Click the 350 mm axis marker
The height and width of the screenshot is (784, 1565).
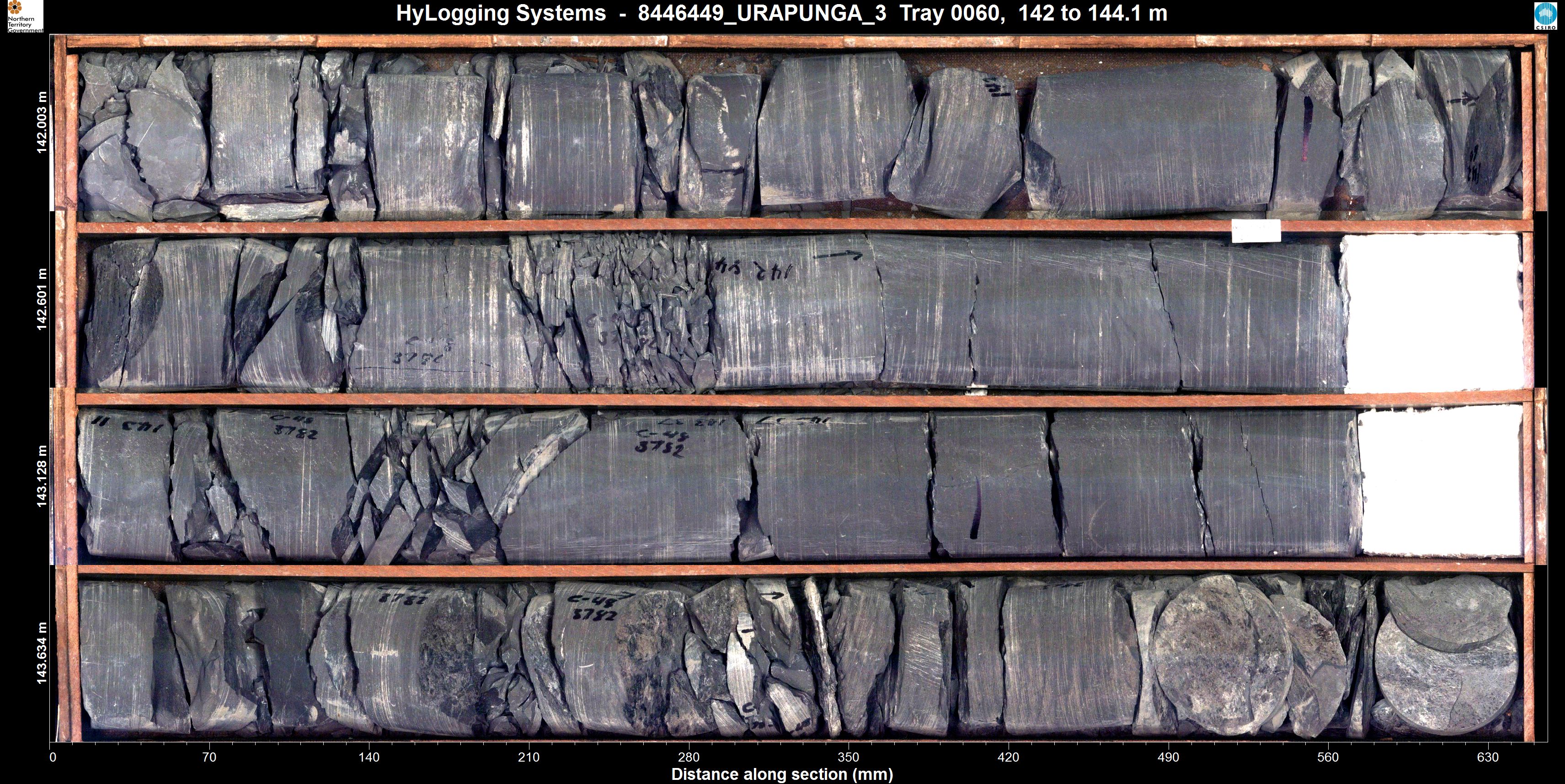[x=848, y=757]
